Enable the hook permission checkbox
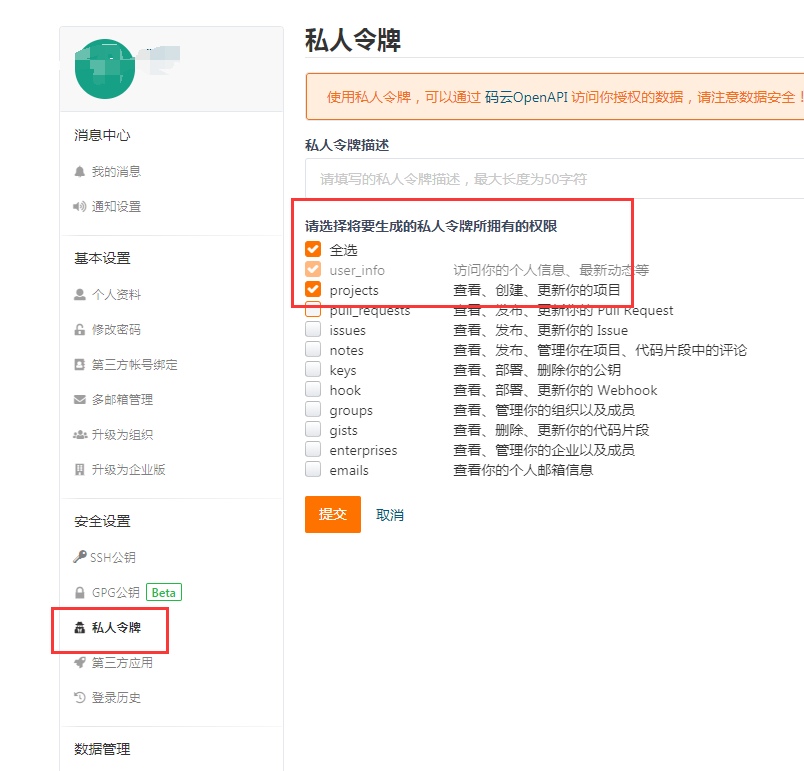The width and height of the screenshot is (804, 771). tap(313, 389)
